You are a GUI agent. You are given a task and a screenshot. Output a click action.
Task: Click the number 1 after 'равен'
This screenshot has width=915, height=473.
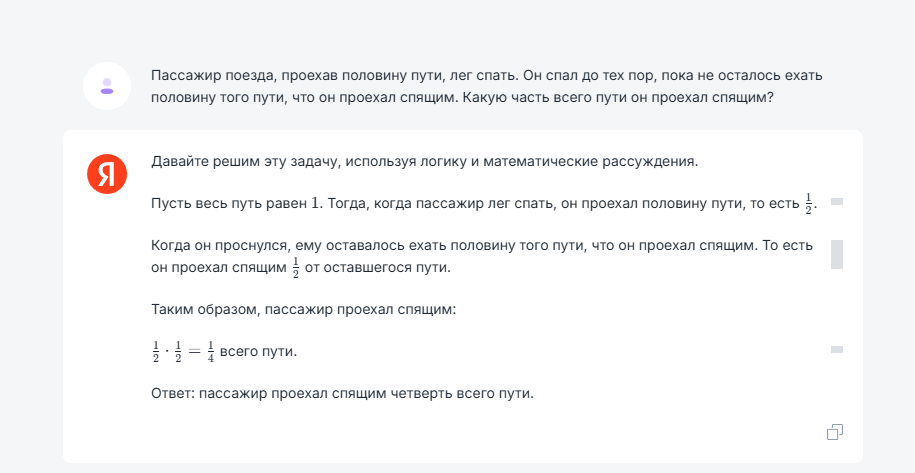click(x=317, y=203)
